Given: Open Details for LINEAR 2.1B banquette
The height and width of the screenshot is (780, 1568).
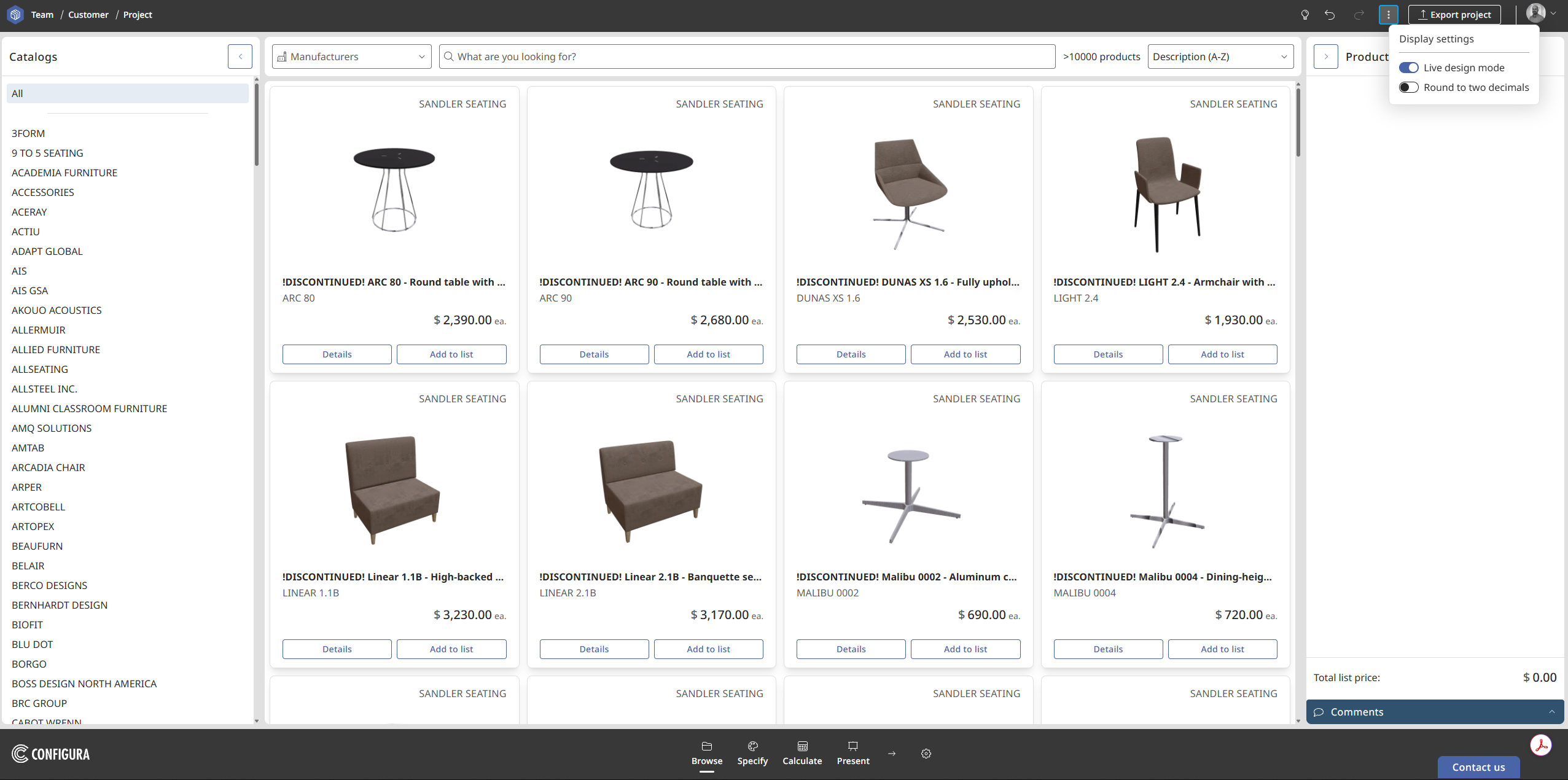Looking at the screenshot, I should tap(594, 649).
